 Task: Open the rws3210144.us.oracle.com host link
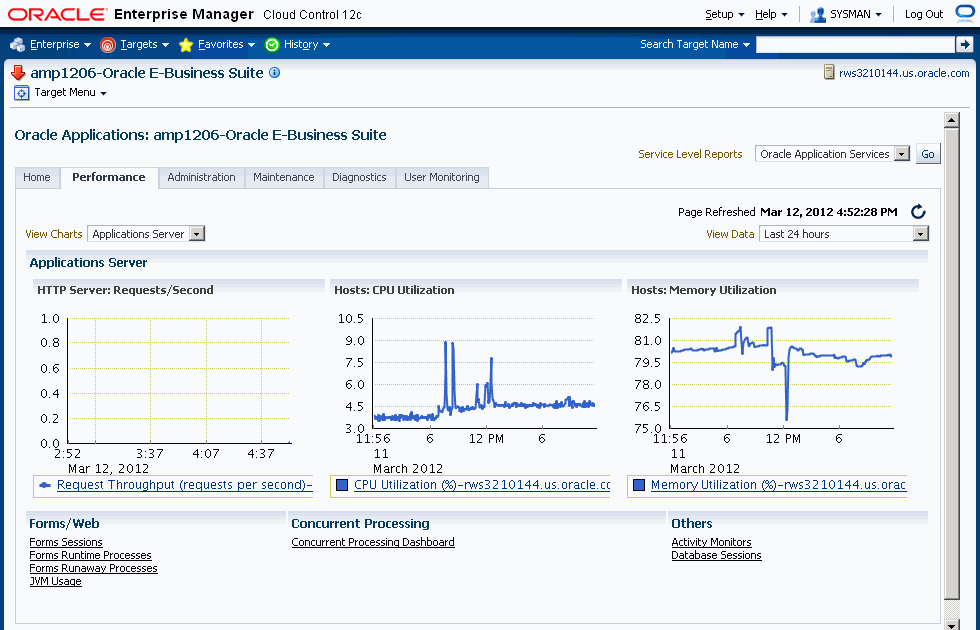(x=904, y=73)
